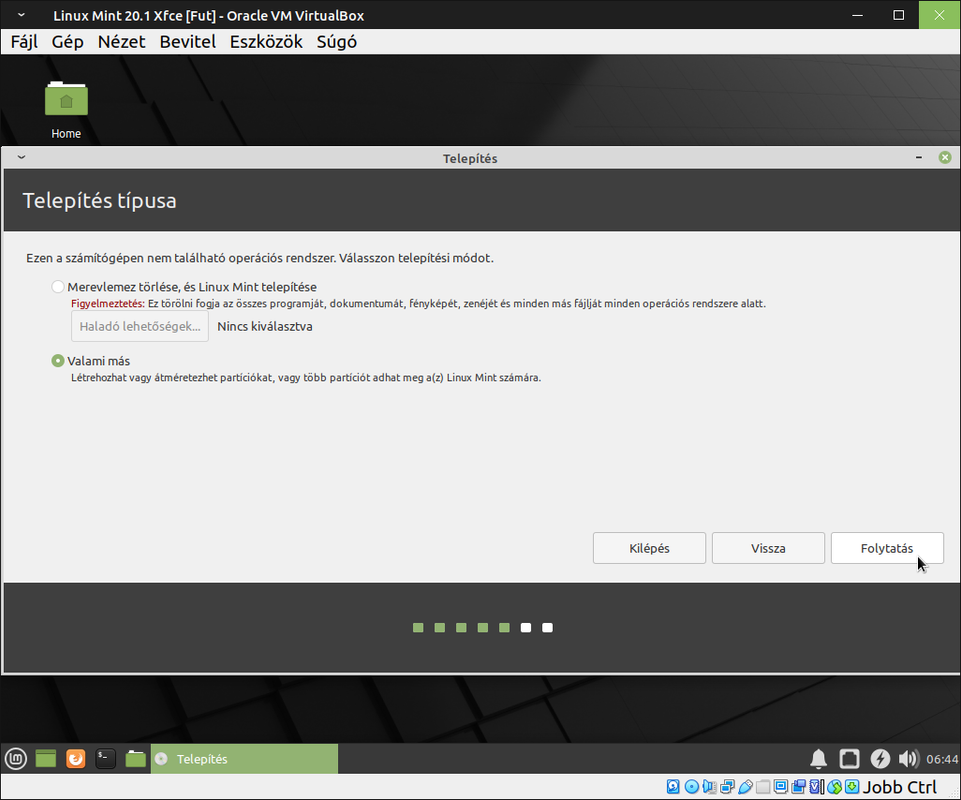Select the 'Valami más' radio option
This screenshot has width=961, height=800.
(58, 360)
